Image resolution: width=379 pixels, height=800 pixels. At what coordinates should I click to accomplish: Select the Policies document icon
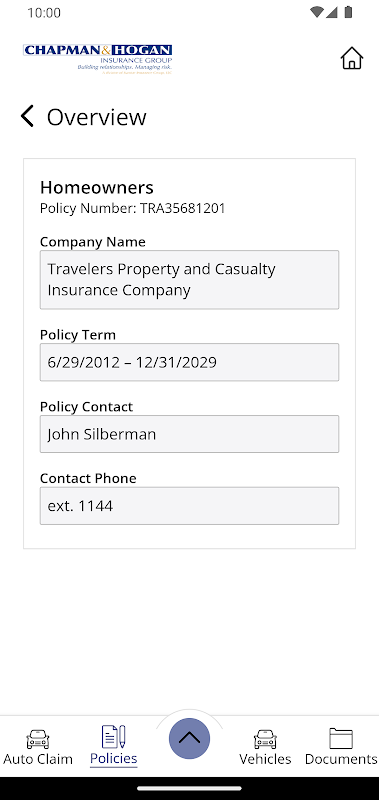click(114, 737)
